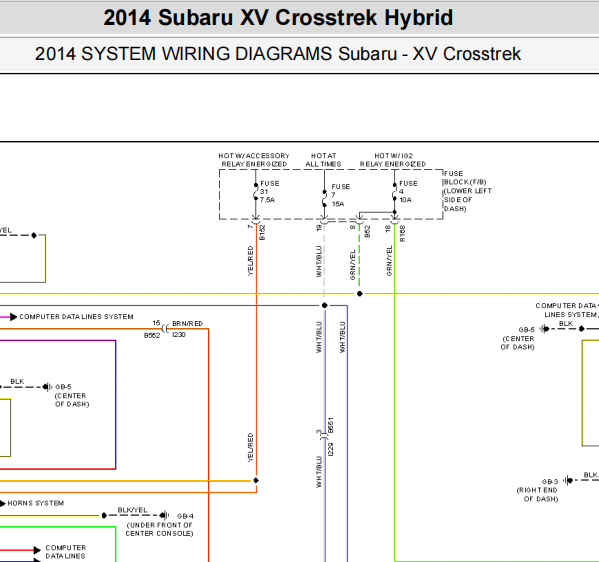Click the title '2014 Subaru XV Crosstrek Hybrid'
The width and height of the screenshot is (599, 562).
pyautogui.click(x=278, y=18)
